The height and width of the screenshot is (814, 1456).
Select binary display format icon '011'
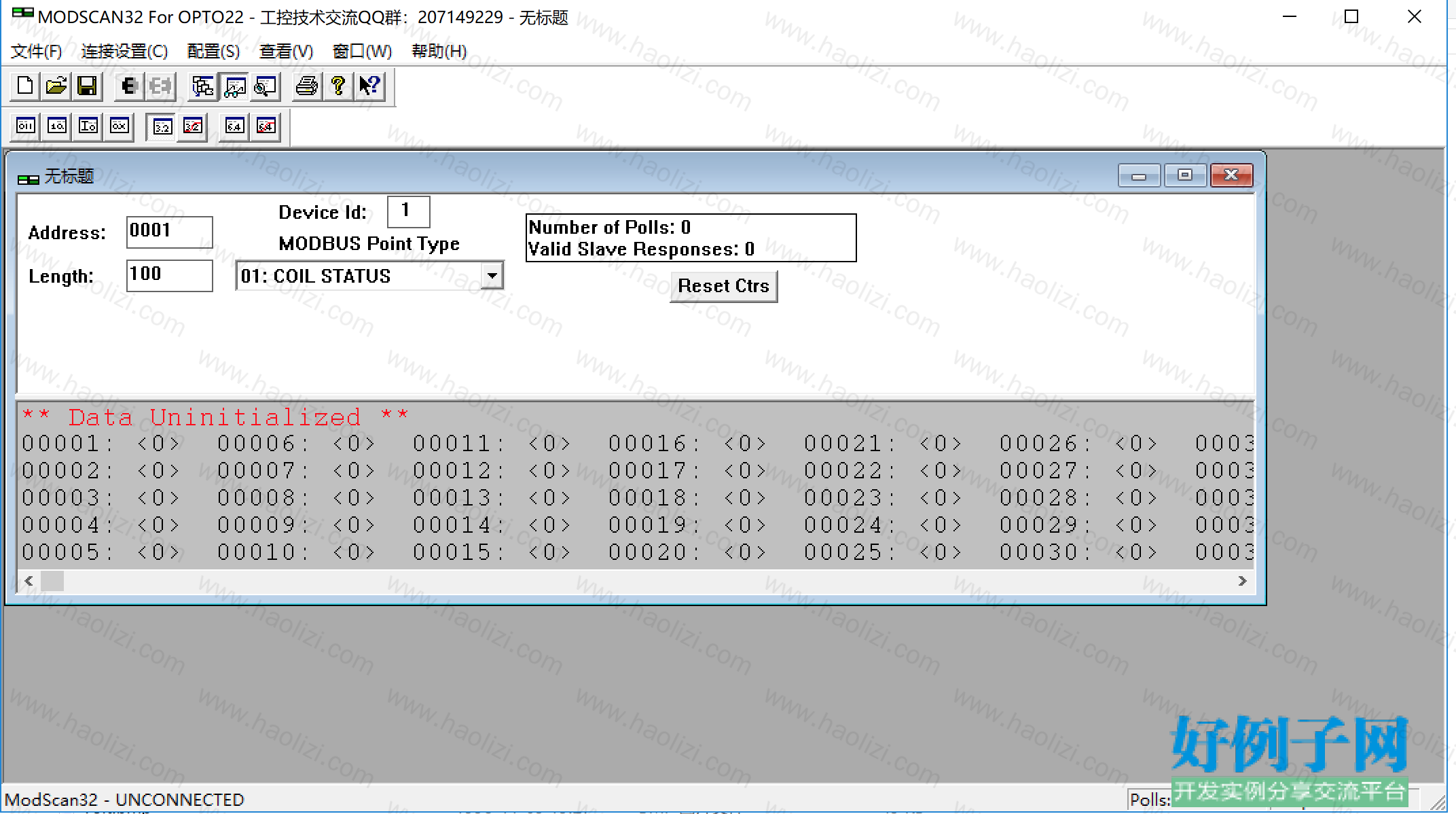26,126
